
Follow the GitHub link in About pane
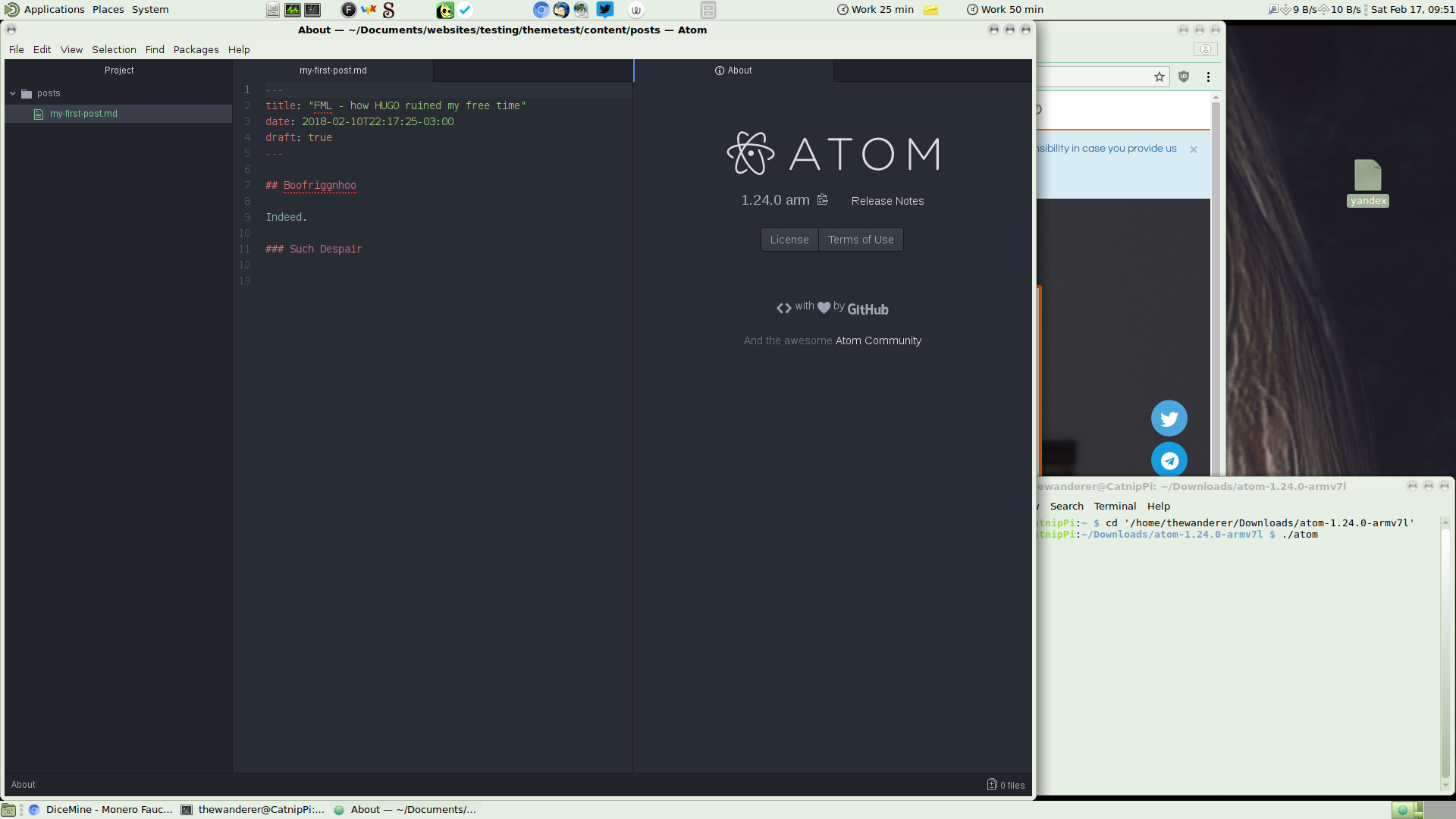click(868, 309)
